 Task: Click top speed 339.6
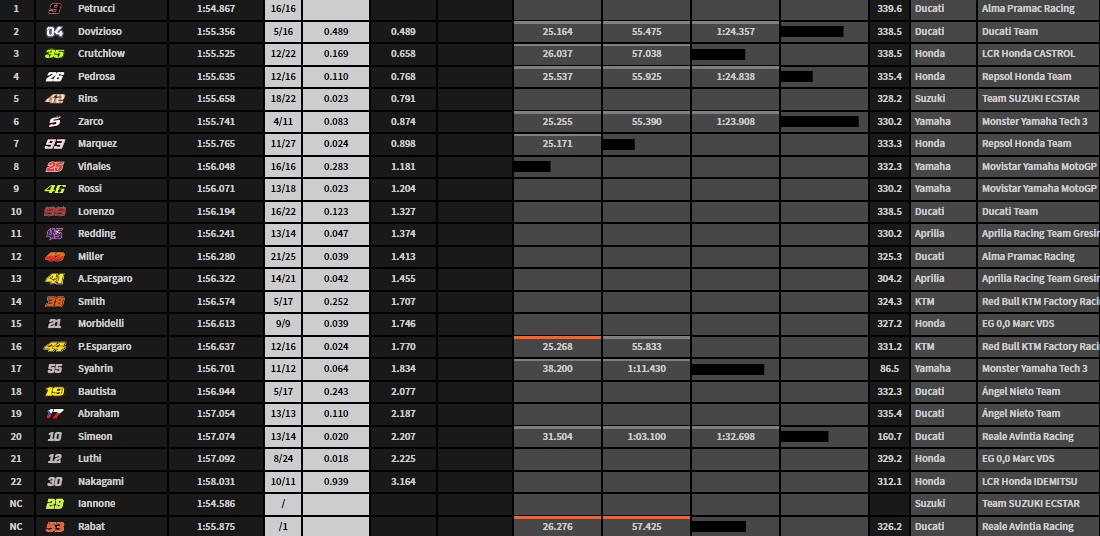coord(890,8)
